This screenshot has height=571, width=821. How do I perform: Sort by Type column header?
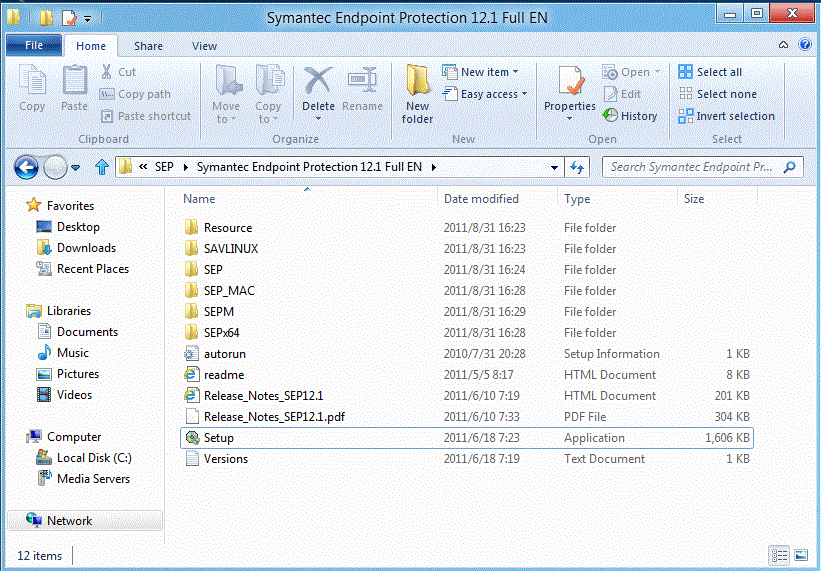point(577,199)
